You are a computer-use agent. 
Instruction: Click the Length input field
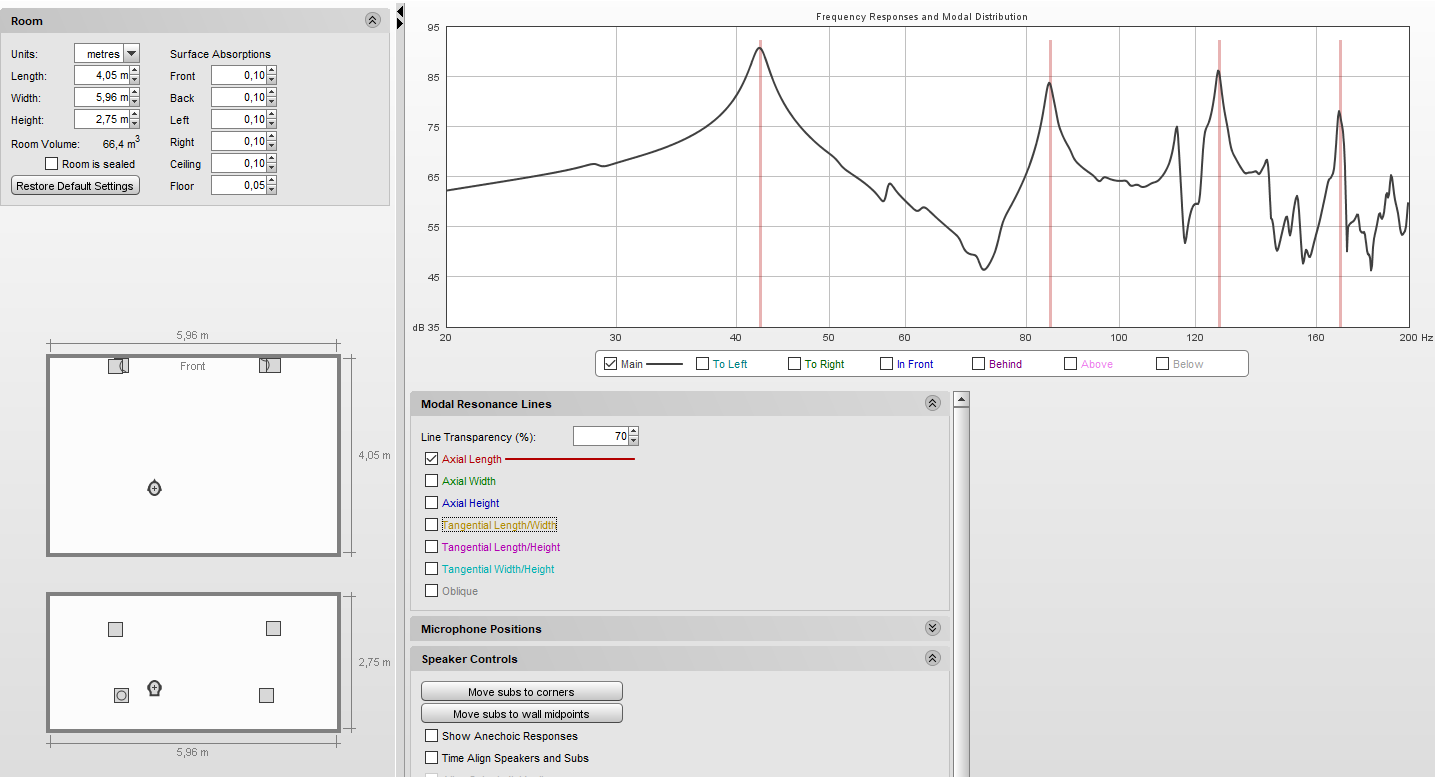point(102,76)
